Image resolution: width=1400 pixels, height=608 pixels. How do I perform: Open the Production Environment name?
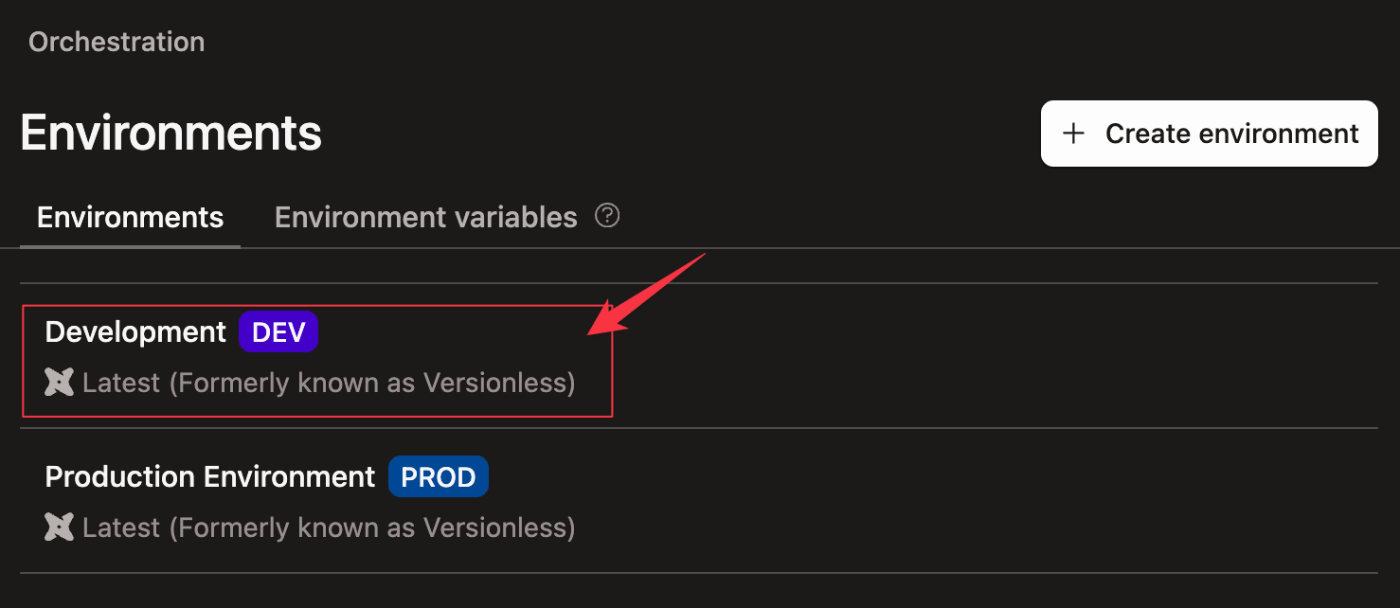coord(210,477)
